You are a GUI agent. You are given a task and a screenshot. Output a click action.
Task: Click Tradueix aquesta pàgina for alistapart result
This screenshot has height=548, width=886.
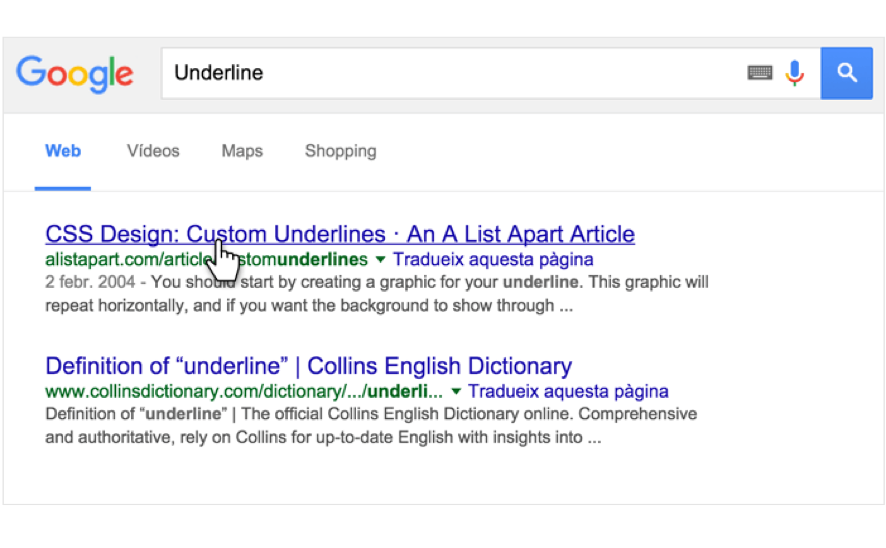point(493,259)
